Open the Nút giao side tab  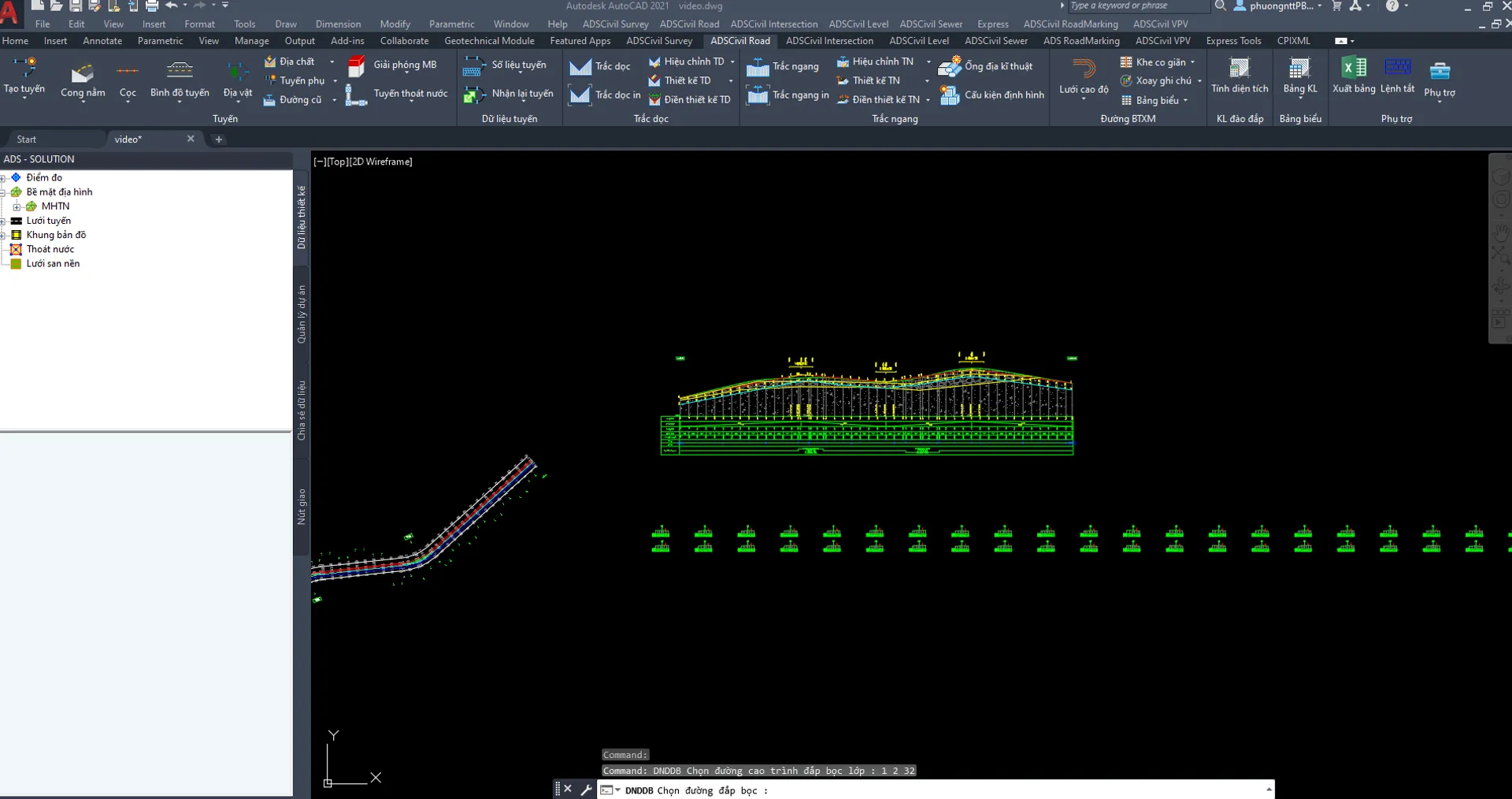[x=301, y=507]
